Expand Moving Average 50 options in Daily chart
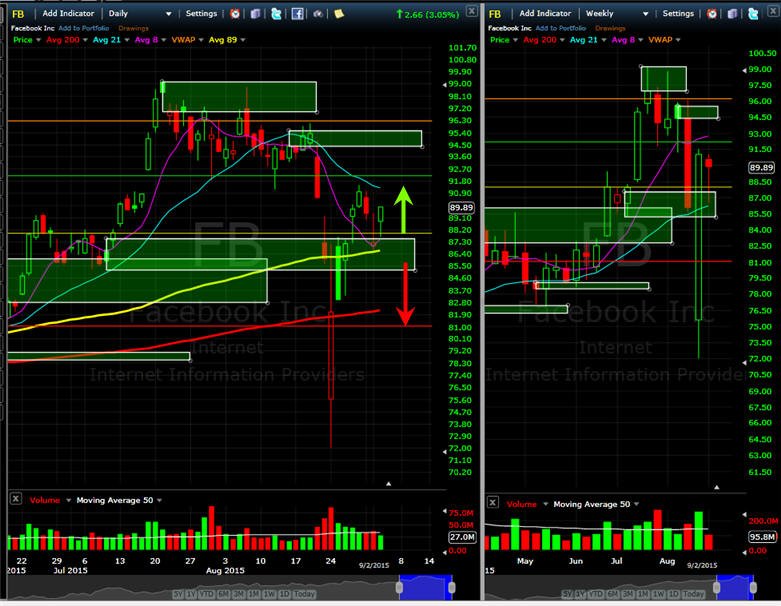 coord(159,500)
